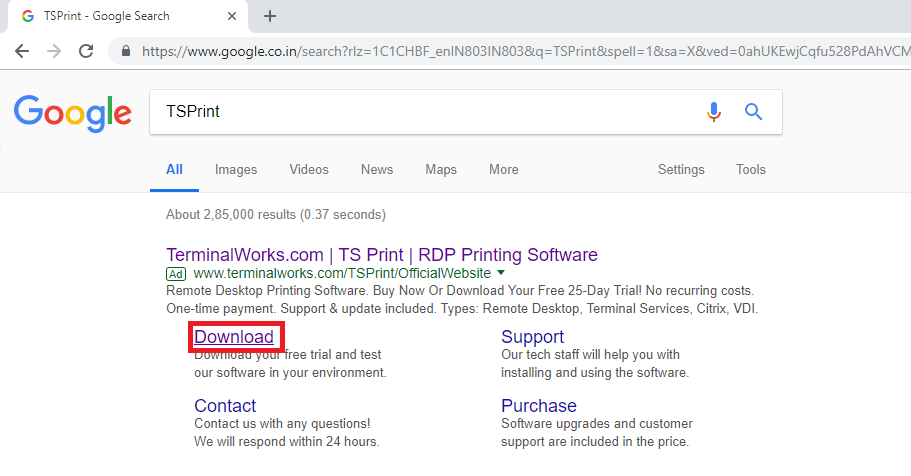Open the More search menu
This screenshot has width=911, height=476.
pyautogui.click(x=504, y=170)
